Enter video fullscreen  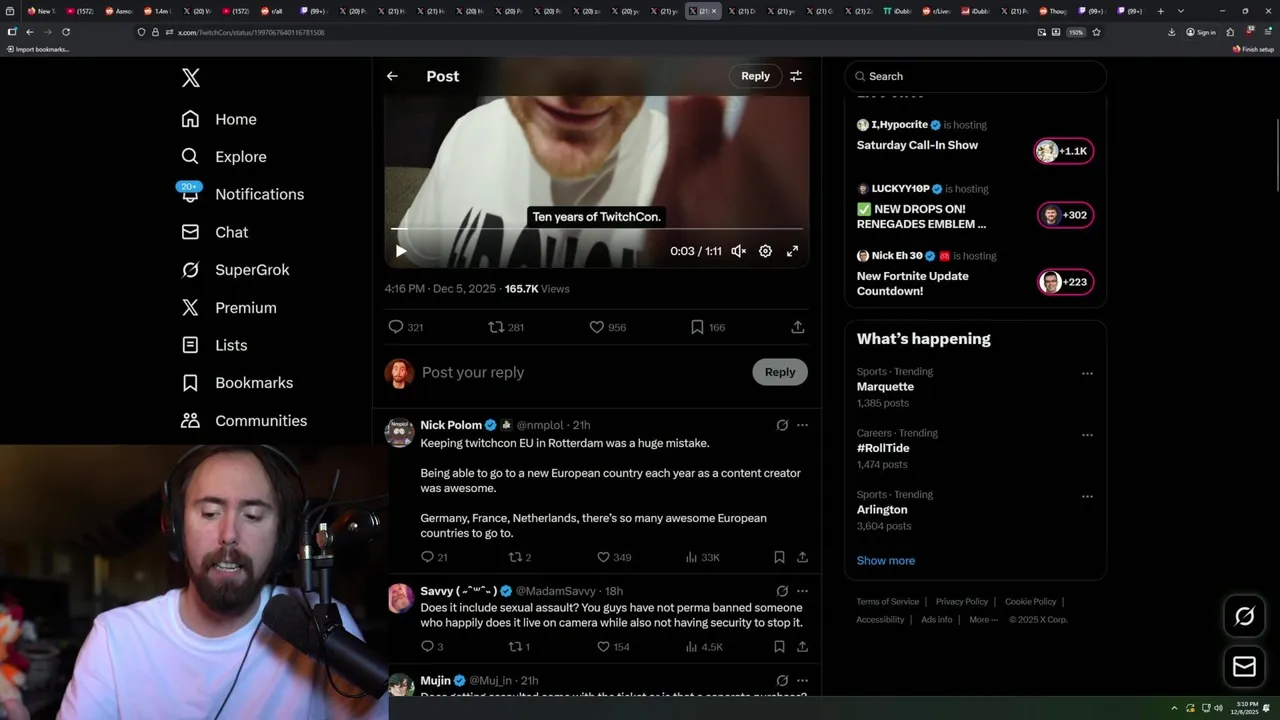click(x=792, y=251)
